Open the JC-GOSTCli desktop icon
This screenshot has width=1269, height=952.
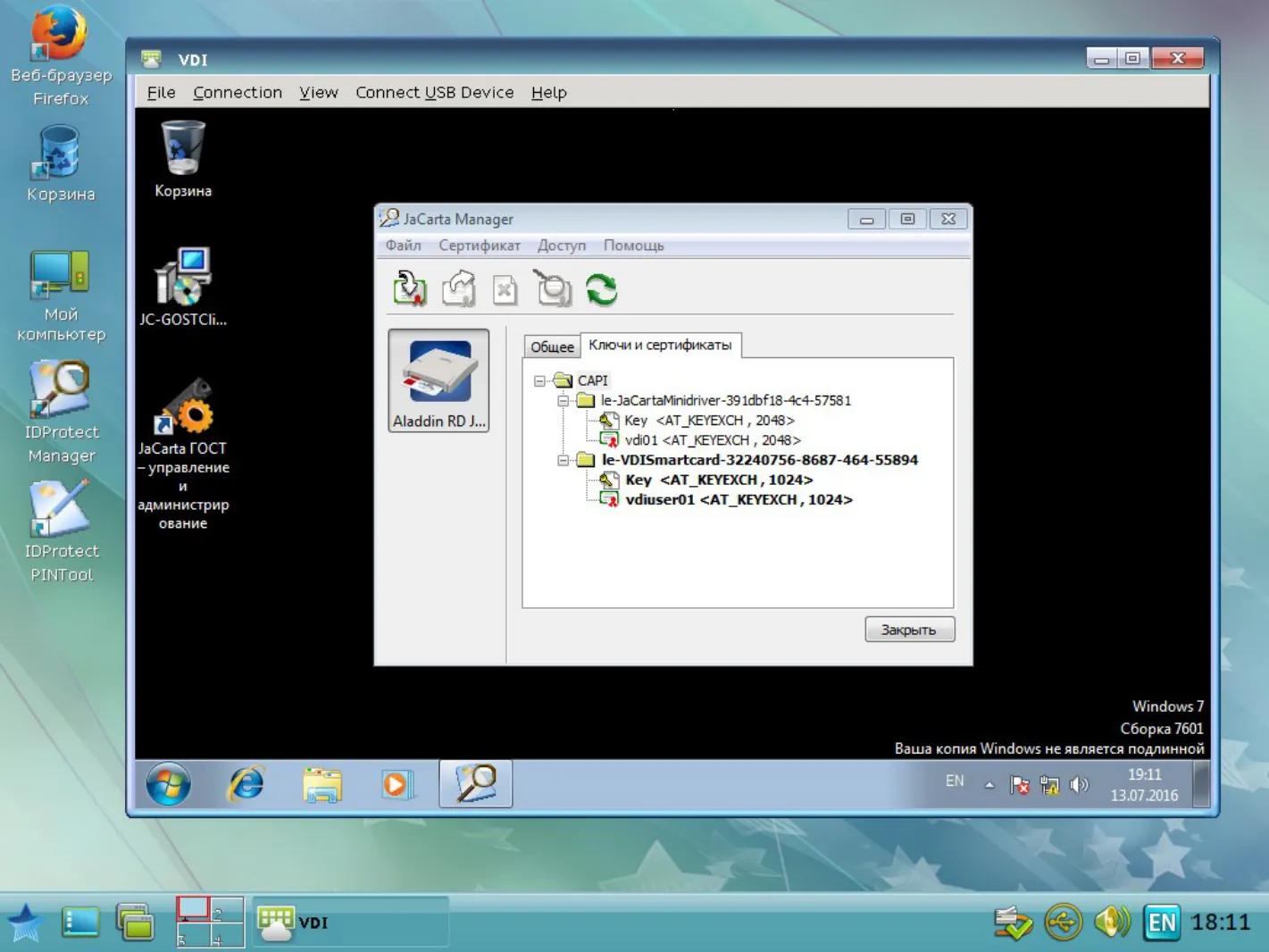(183, 287)
